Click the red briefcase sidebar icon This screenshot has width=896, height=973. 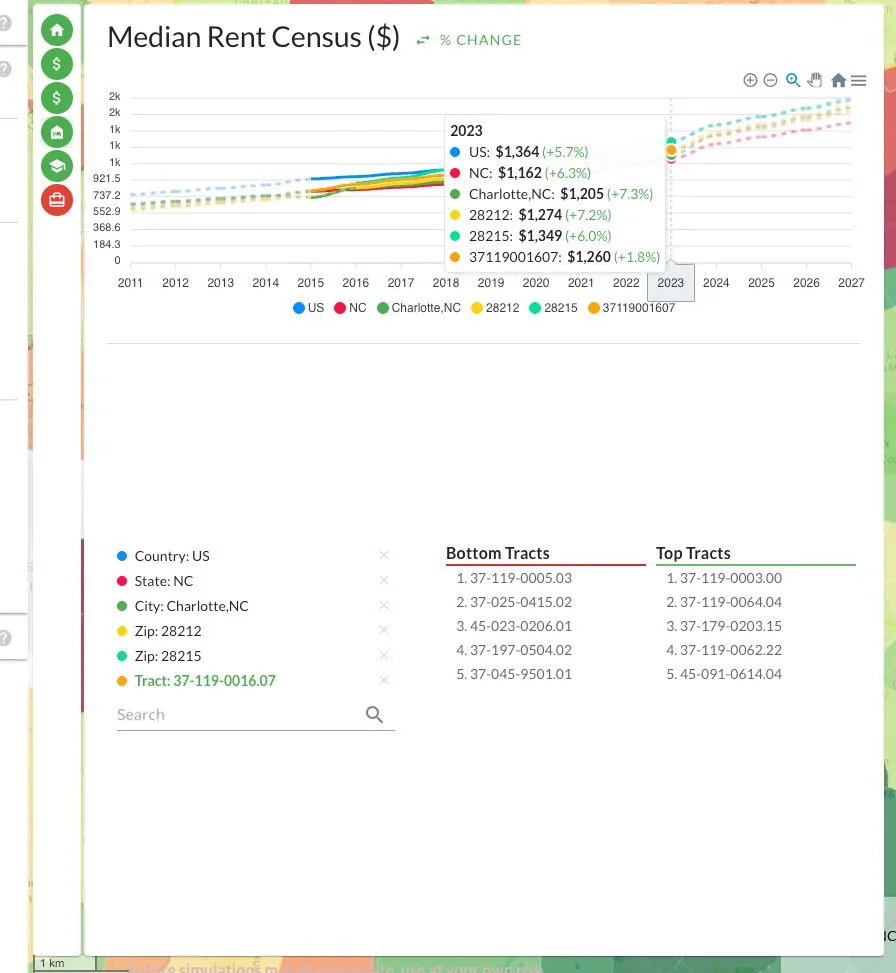click(x=57, y=200)
